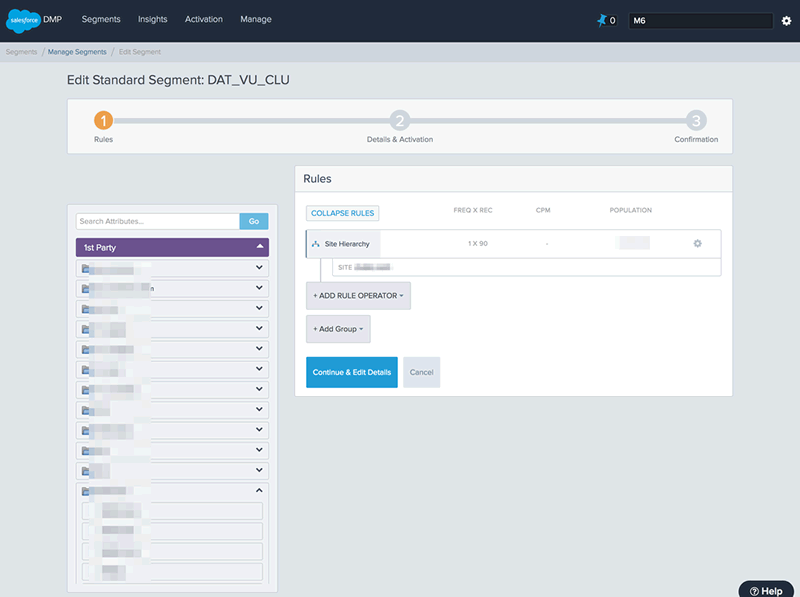Click the COLLAPSE RULES button
This screenshot has width=800, height=597.
tap(345, 213)
